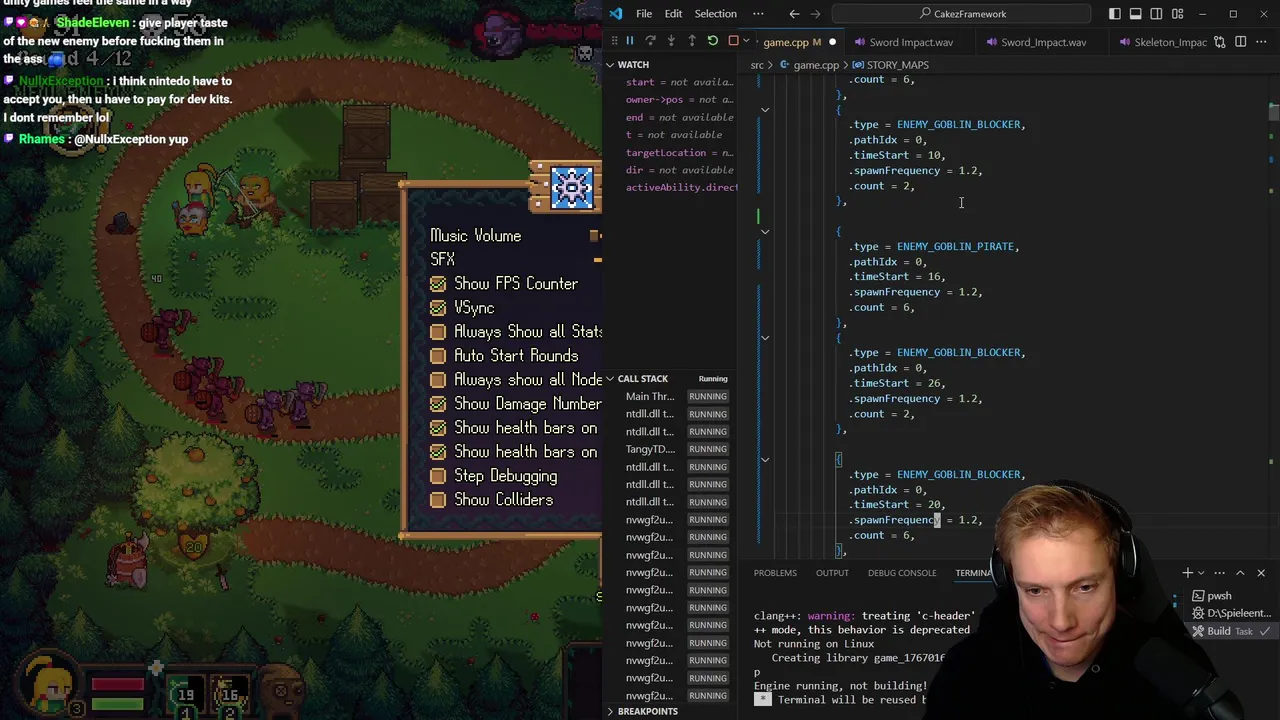Fold block with timeStart = 26

765,338
